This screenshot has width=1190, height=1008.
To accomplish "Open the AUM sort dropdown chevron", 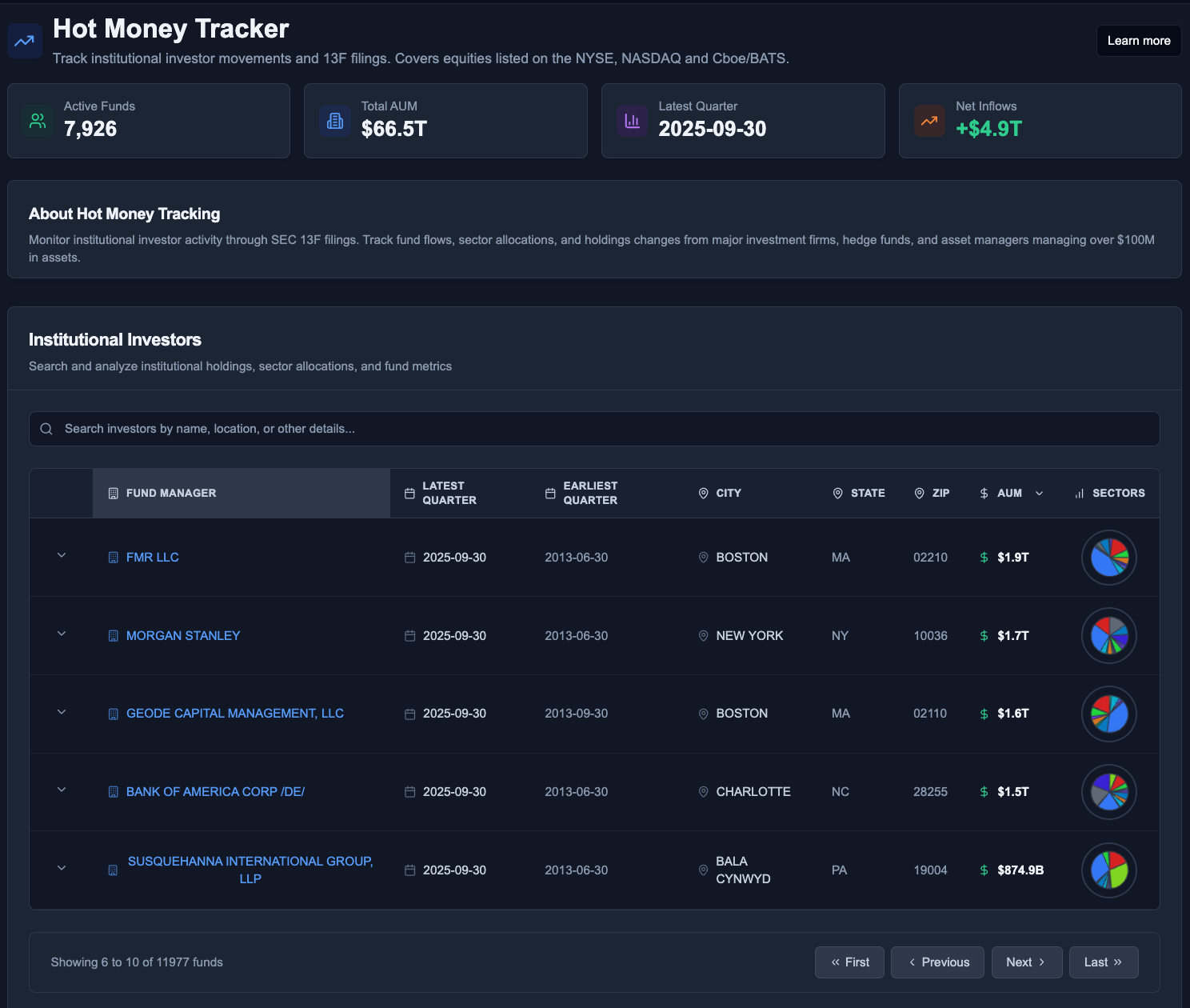I will pyautogui.click(x=1039, y=494).
